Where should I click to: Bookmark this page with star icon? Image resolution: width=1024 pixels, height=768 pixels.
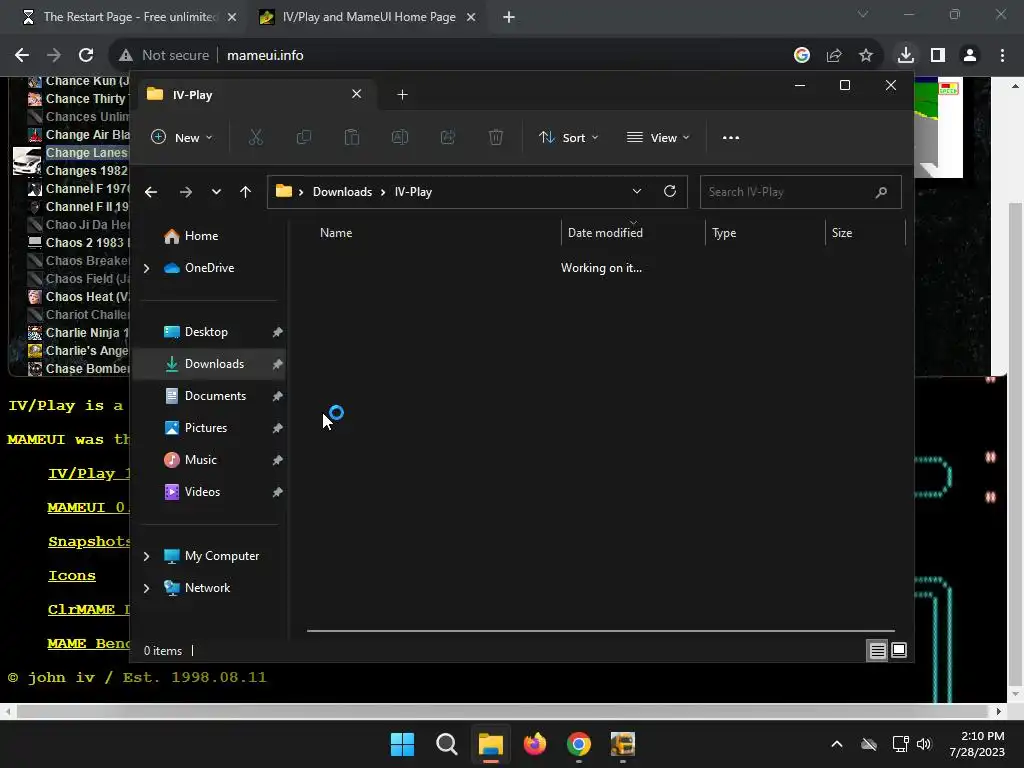pos(866,56)
